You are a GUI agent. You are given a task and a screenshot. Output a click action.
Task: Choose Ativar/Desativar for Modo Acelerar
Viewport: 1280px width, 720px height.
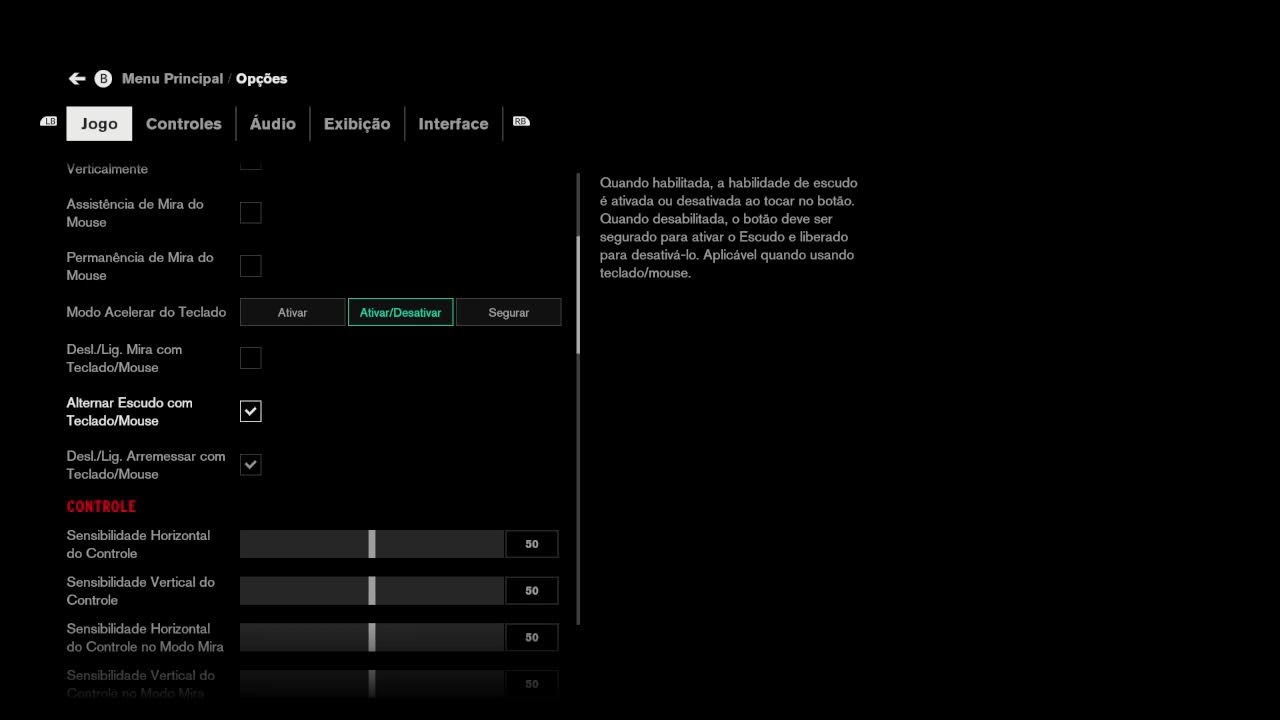400,312
